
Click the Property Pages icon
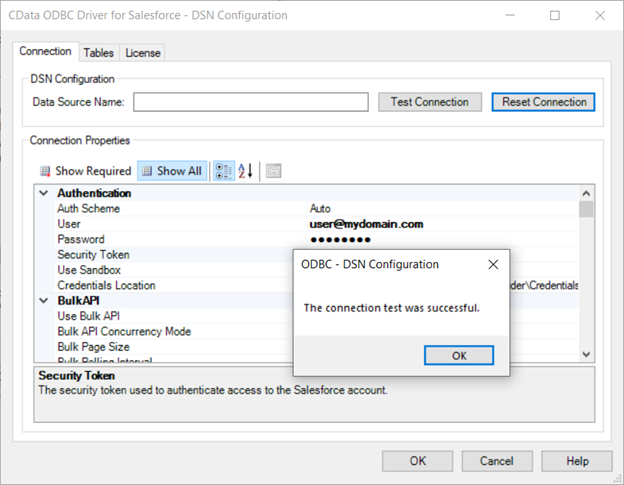pos(273,171)
